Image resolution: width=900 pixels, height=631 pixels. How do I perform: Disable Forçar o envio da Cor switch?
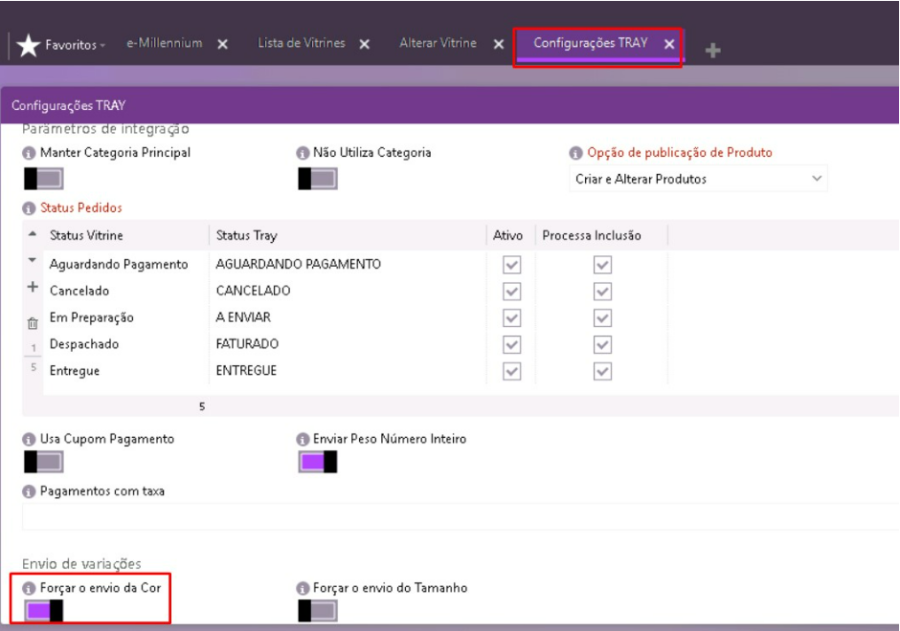(x=44, y=611)
